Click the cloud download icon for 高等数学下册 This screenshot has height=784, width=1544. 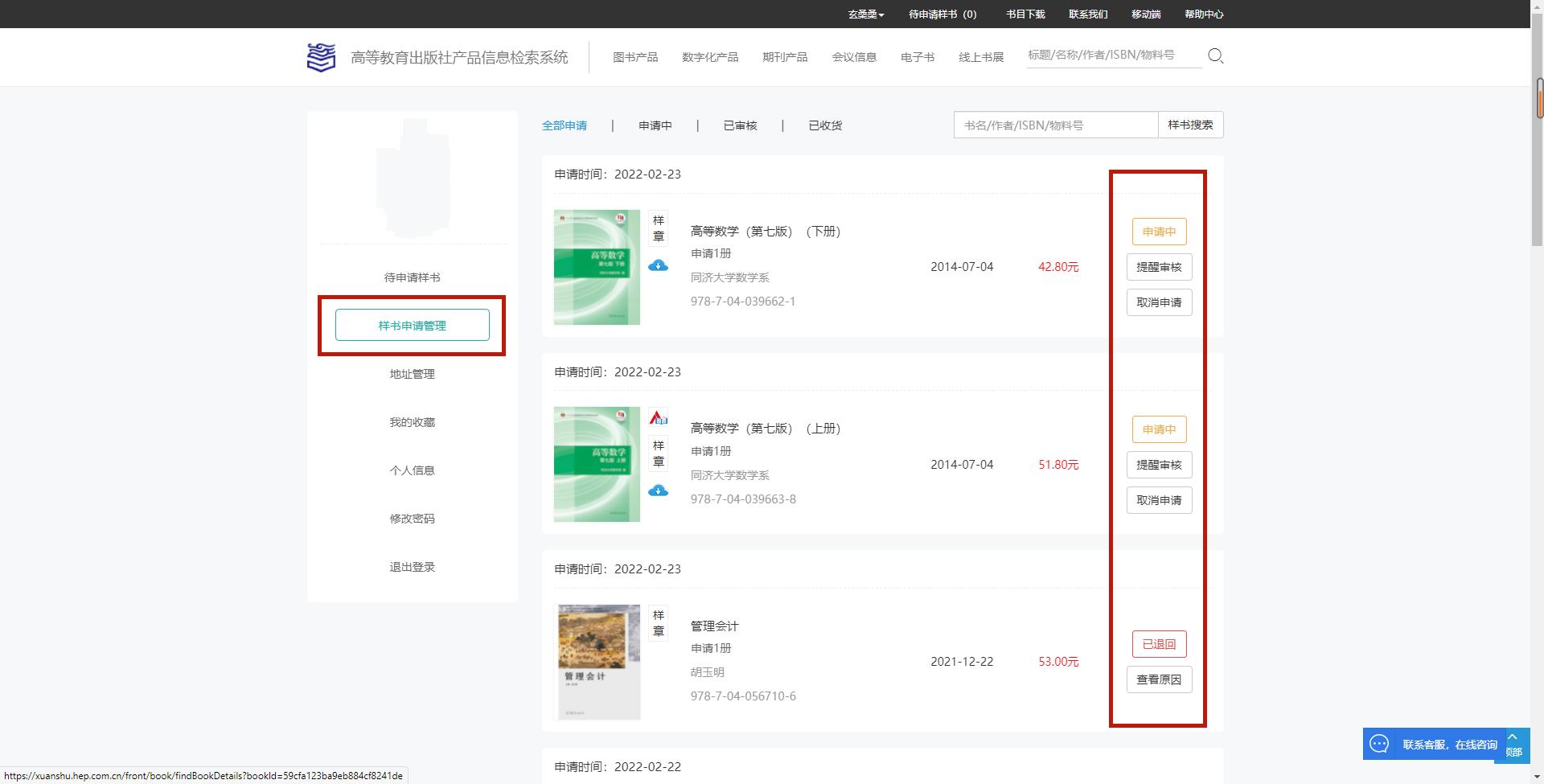pos(658,265)
